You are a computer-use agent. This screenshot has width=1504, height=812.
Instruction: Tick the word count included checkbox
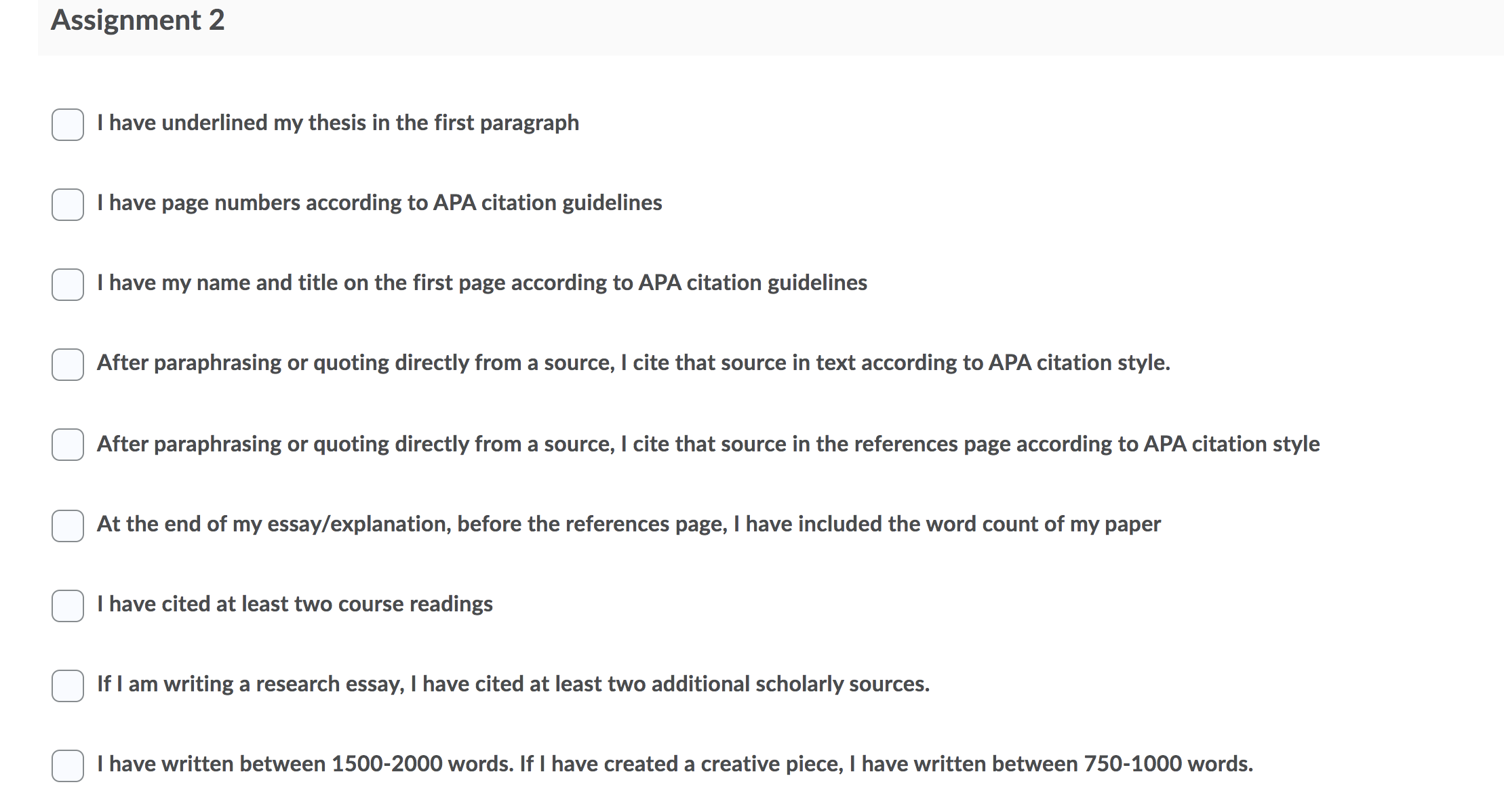coord(68,526)
